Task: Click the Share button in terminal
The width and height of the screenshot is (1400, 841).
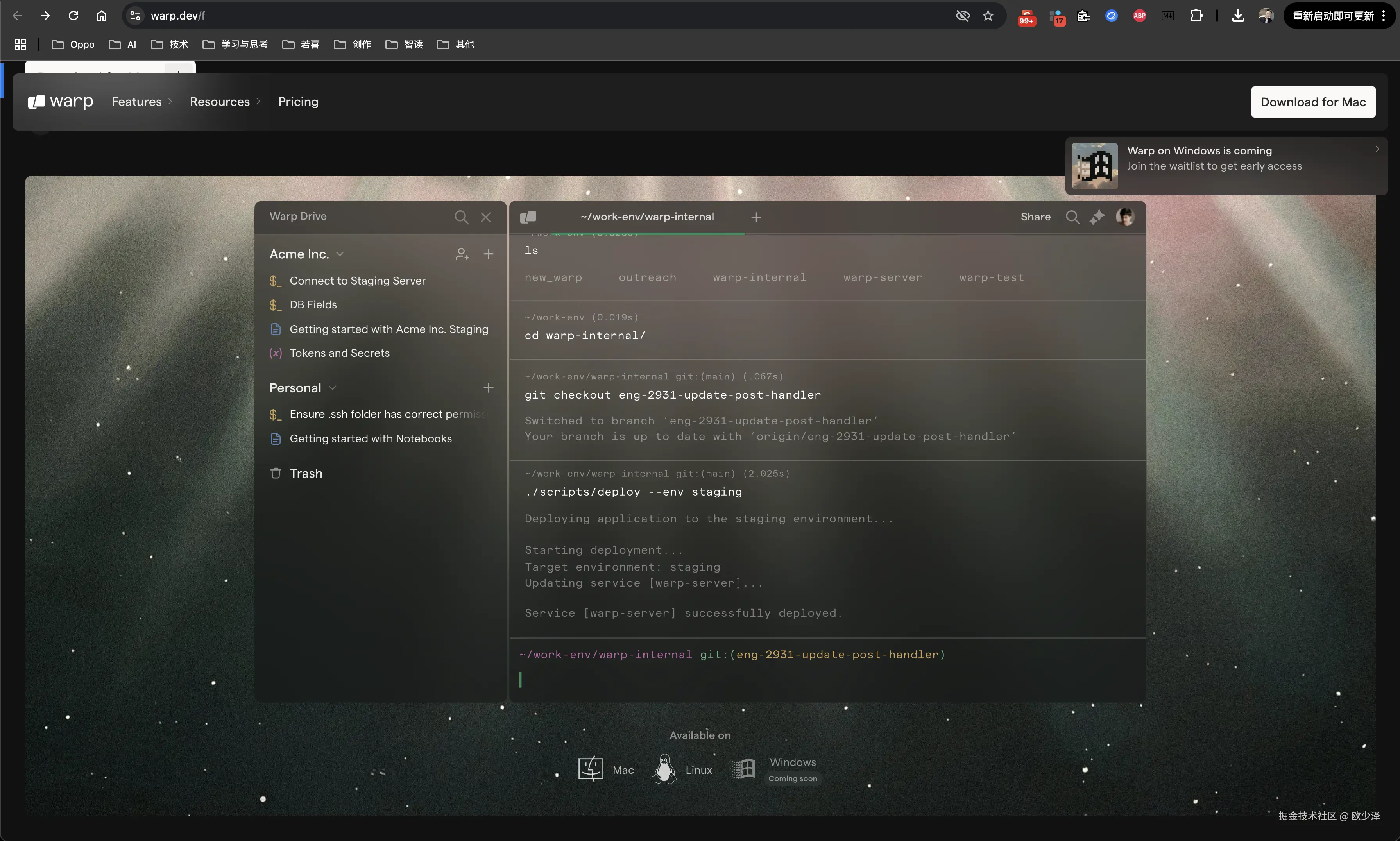Action: (x=1035, y=217)
